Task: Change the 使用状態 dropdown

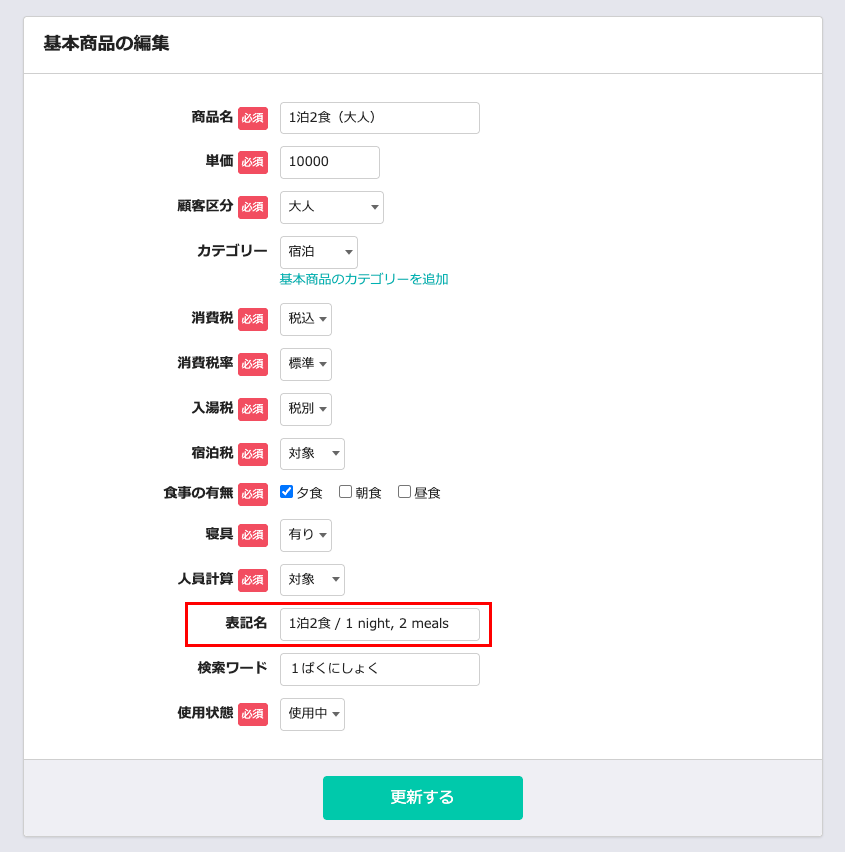Action: point(312,714)
